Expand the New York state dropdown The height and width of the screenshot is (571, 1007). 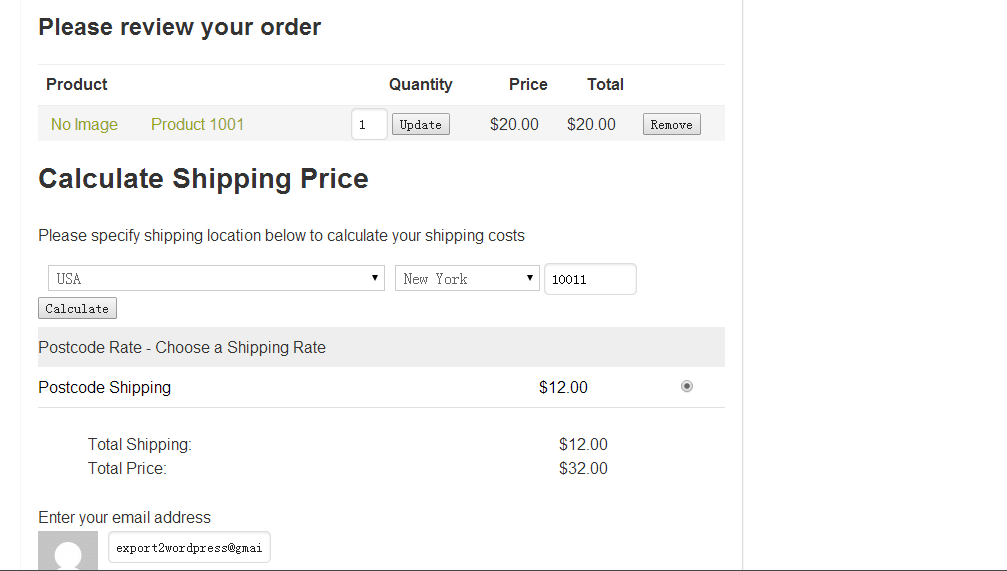pyautogui.click(x=467, y=278)
